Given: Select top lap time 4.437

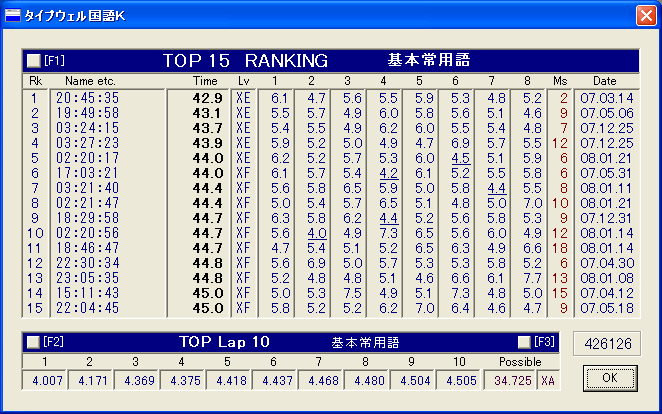Looking at the screenshot, I should click(x=274, y=381).
